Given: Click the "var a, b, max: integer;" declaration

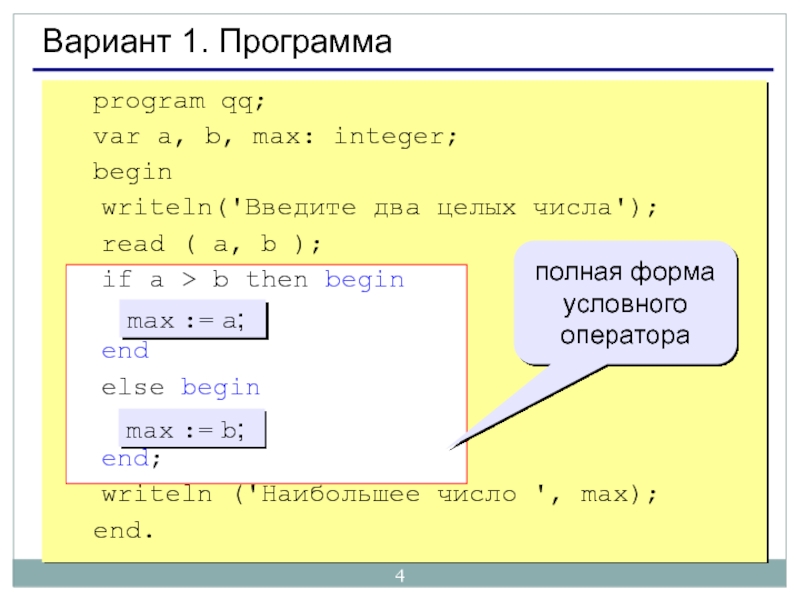Looking at the screenshot, I should [275, 137].
